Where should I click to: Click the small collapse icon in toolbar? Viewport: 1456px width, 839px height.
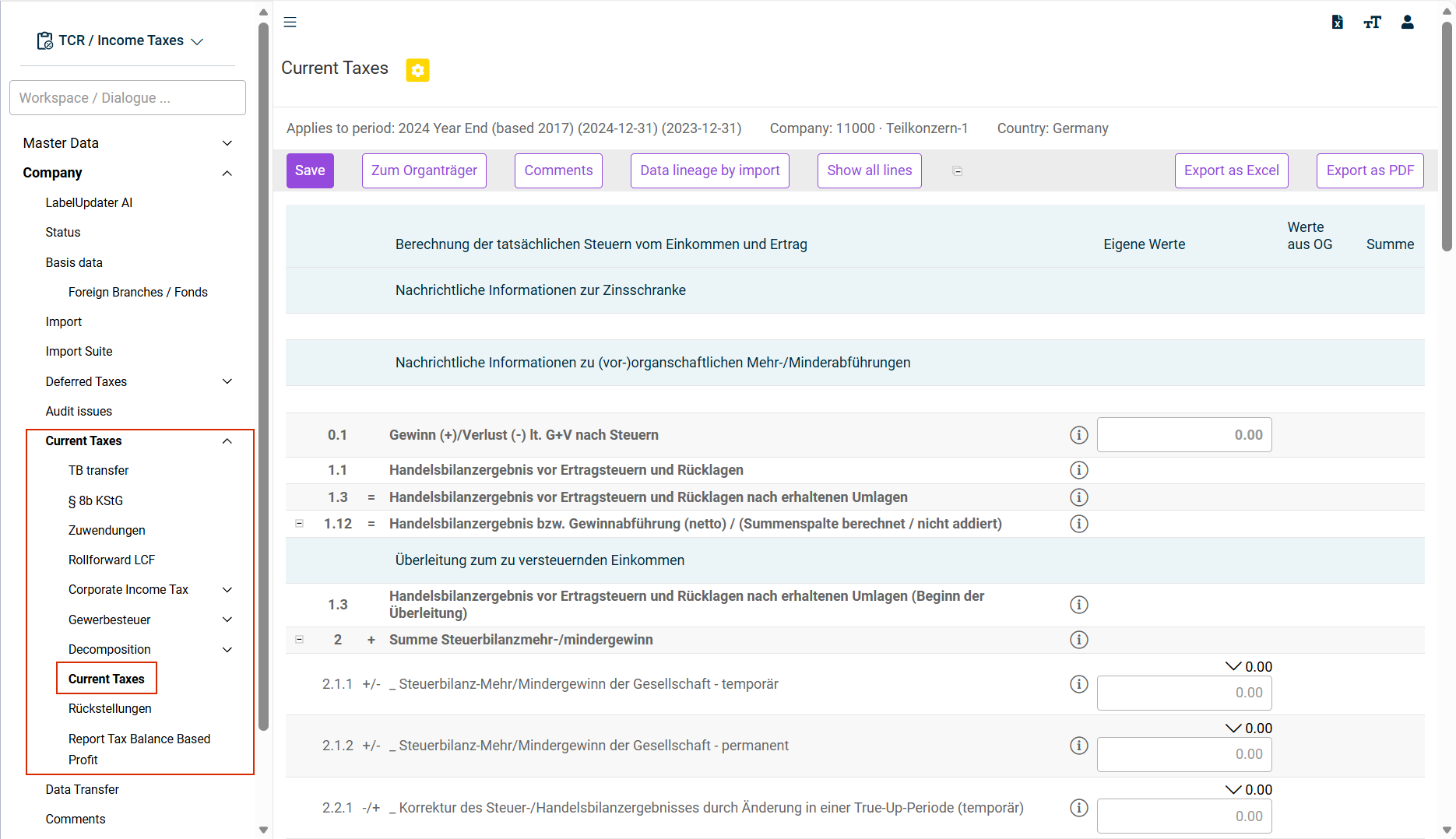958,171
